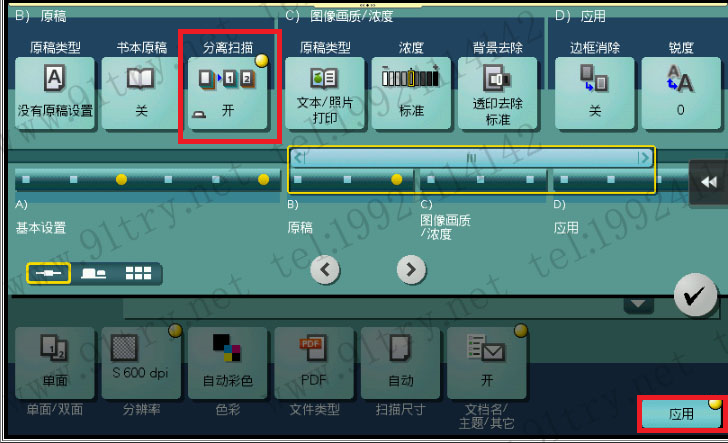Open the 色彩 auto color setting
The height and width of the screenshot is (443, 728).
tap(228, 363)
